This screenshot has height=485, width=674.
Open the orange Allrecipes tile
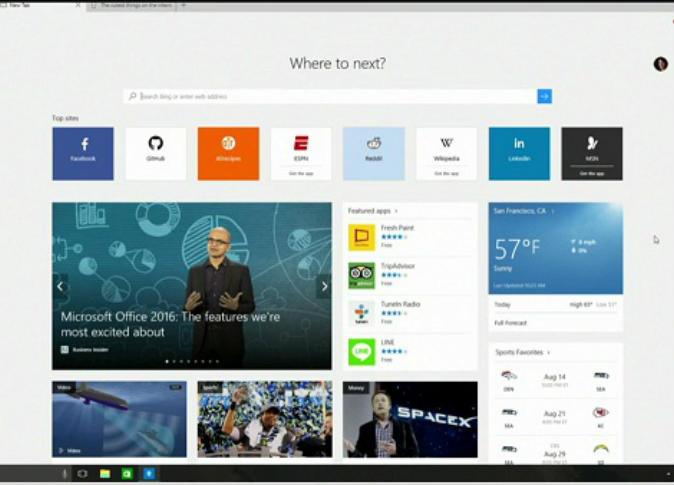point(228,153)
